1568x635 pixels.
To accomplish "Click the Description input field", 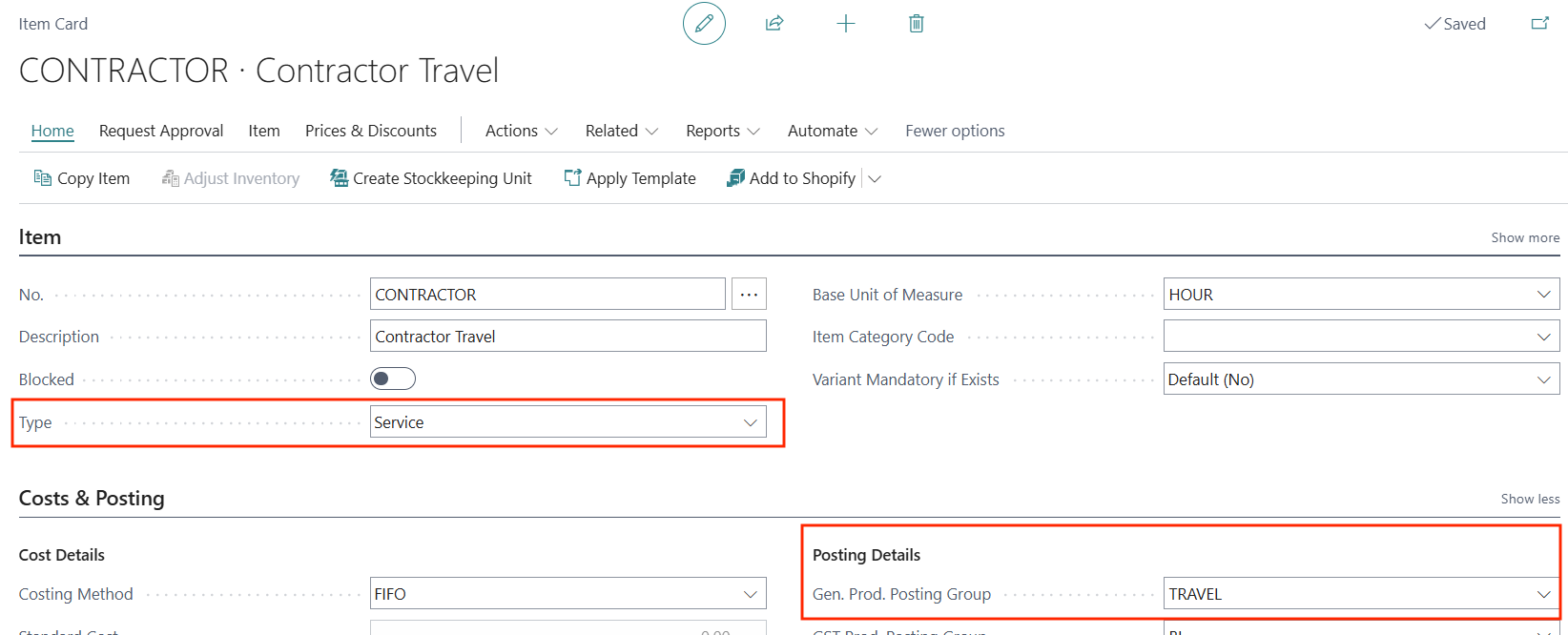I will click(567, 337).
